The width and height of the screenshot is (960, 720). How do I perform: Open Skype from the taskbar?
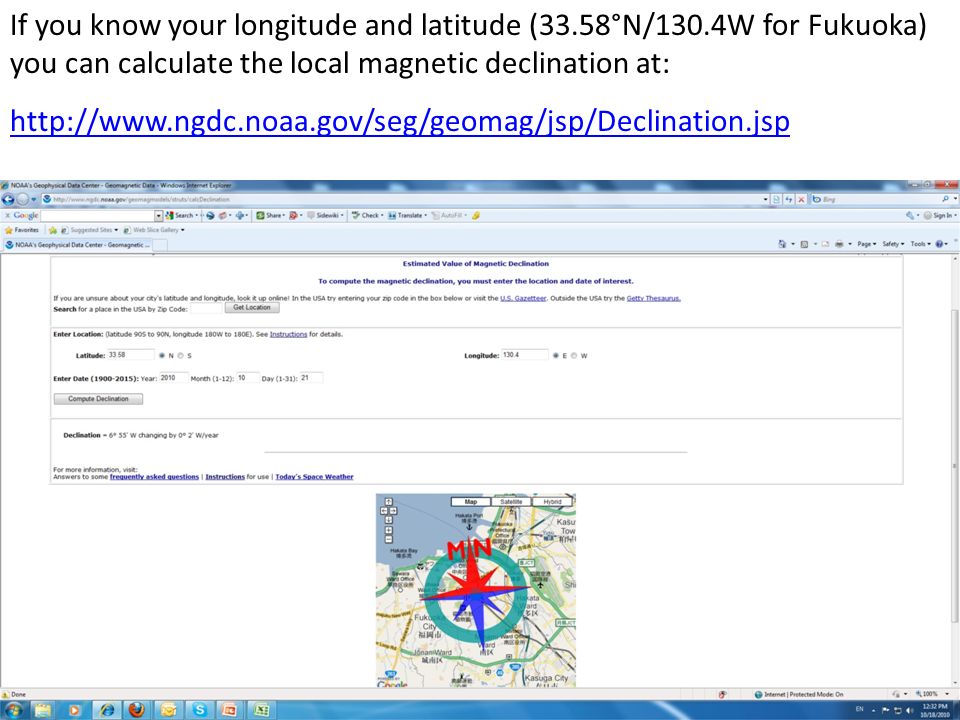point(199,710)
